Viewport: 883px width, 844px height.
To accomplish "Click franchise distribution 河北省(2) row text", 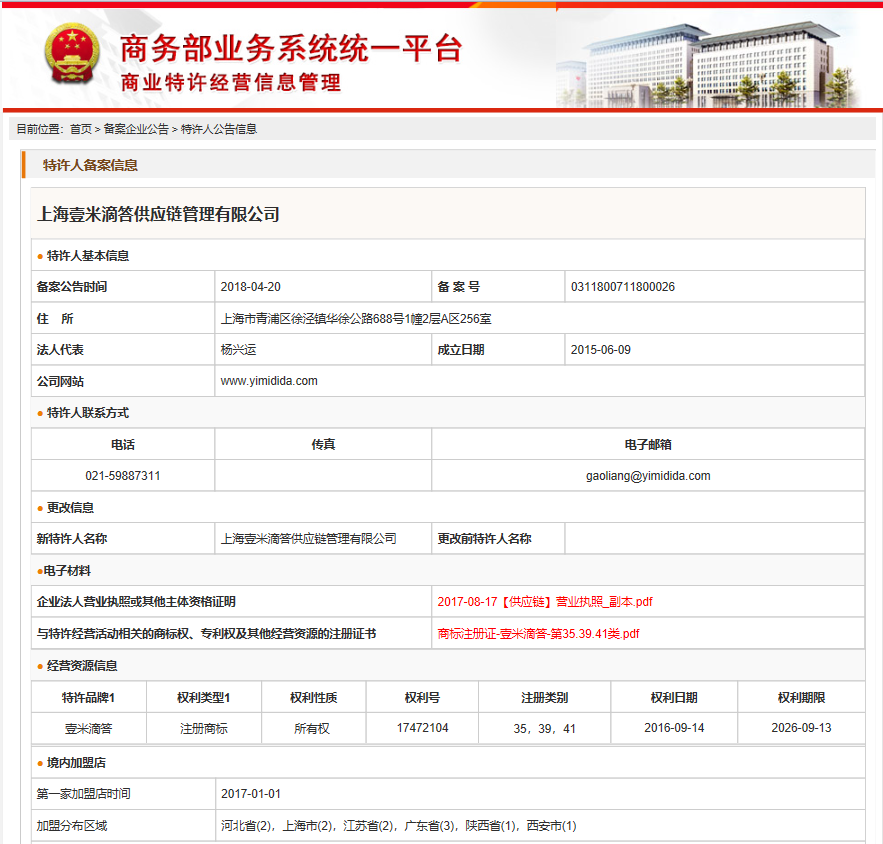I will pyautogui.click(x=399, y=826).
